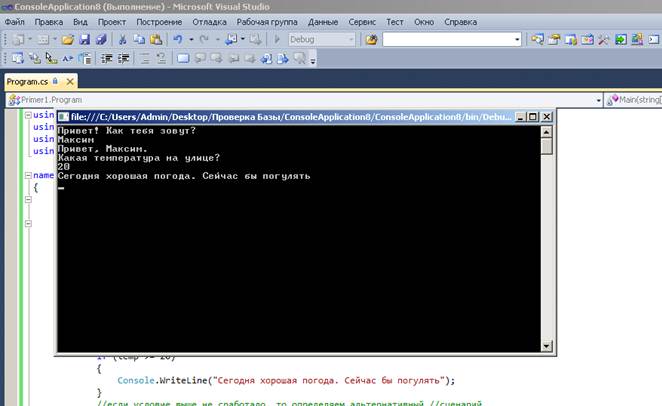This screenshot has width=662, height=406.
Task: Undo the last action with the blue arrow
Action: click(x=178, y=40)
